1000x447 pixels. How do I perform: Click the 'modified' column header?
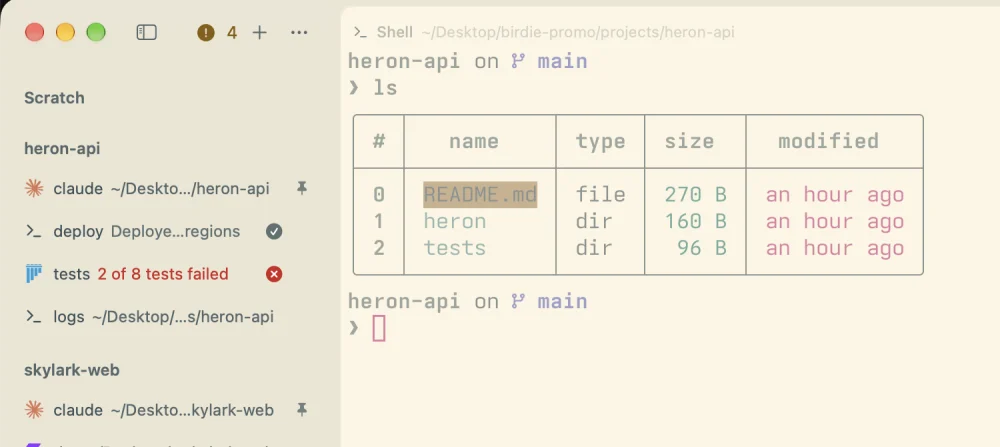pos(828,141)
